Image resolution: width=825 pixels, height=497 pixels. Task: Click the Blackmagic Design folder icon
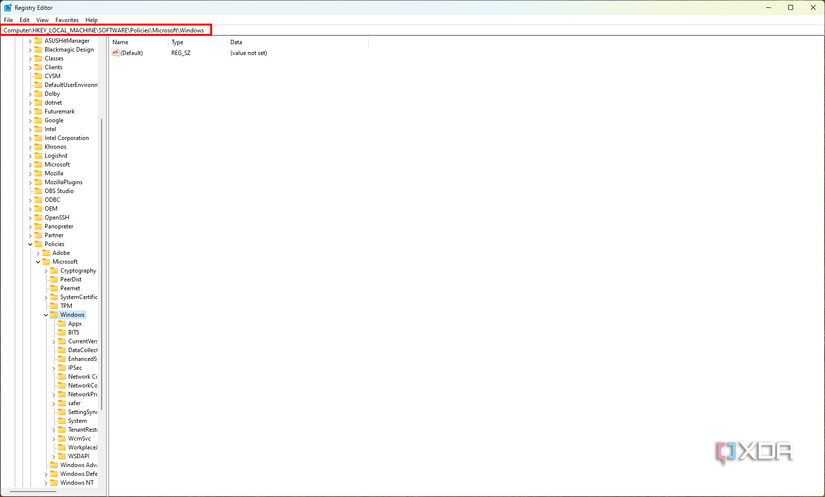point(38,49)
